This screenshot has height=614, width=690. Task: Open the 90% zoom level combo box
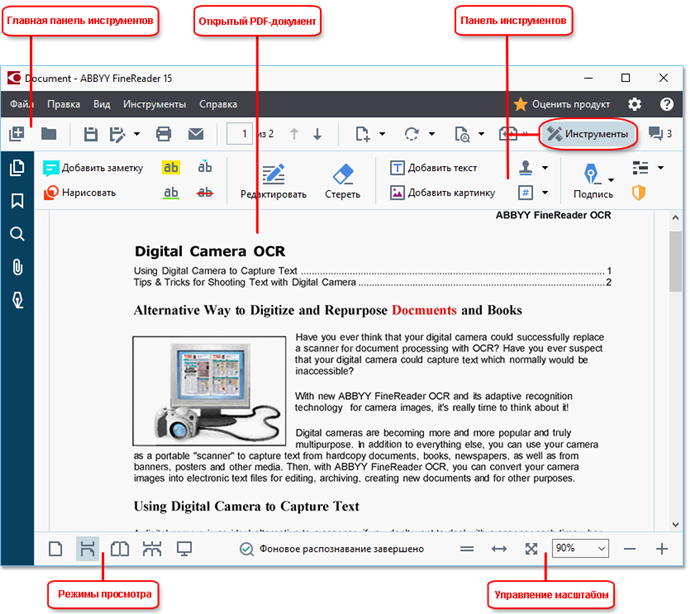pyautogui.click(x=580, y=548)
